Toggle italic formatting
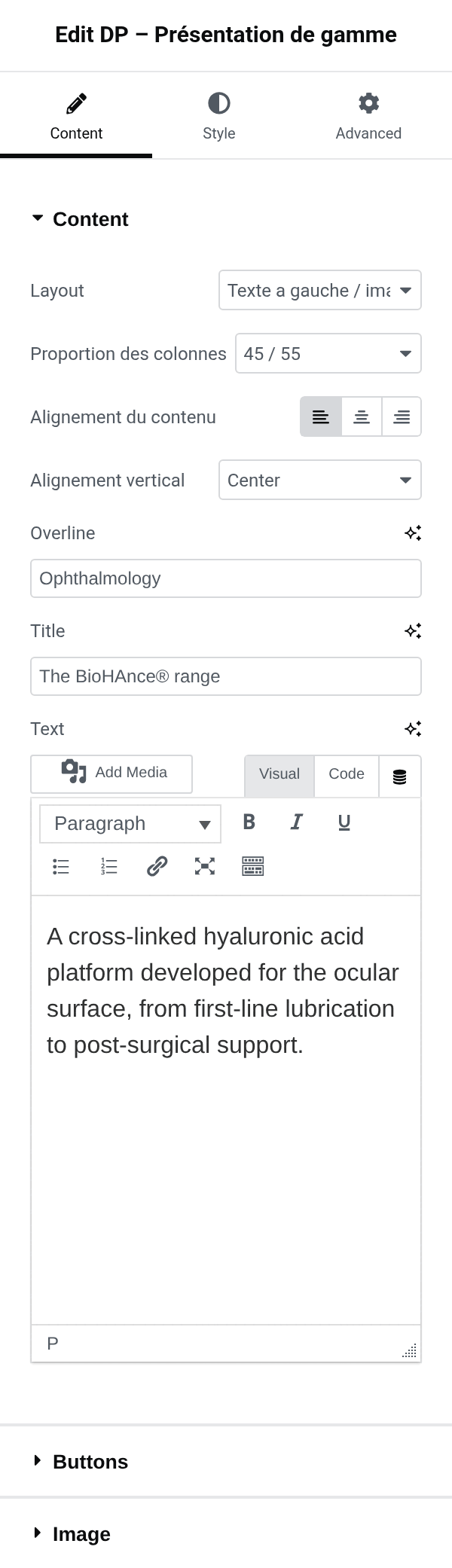The height and width of the screenshot is (1568, 452). 297,822
